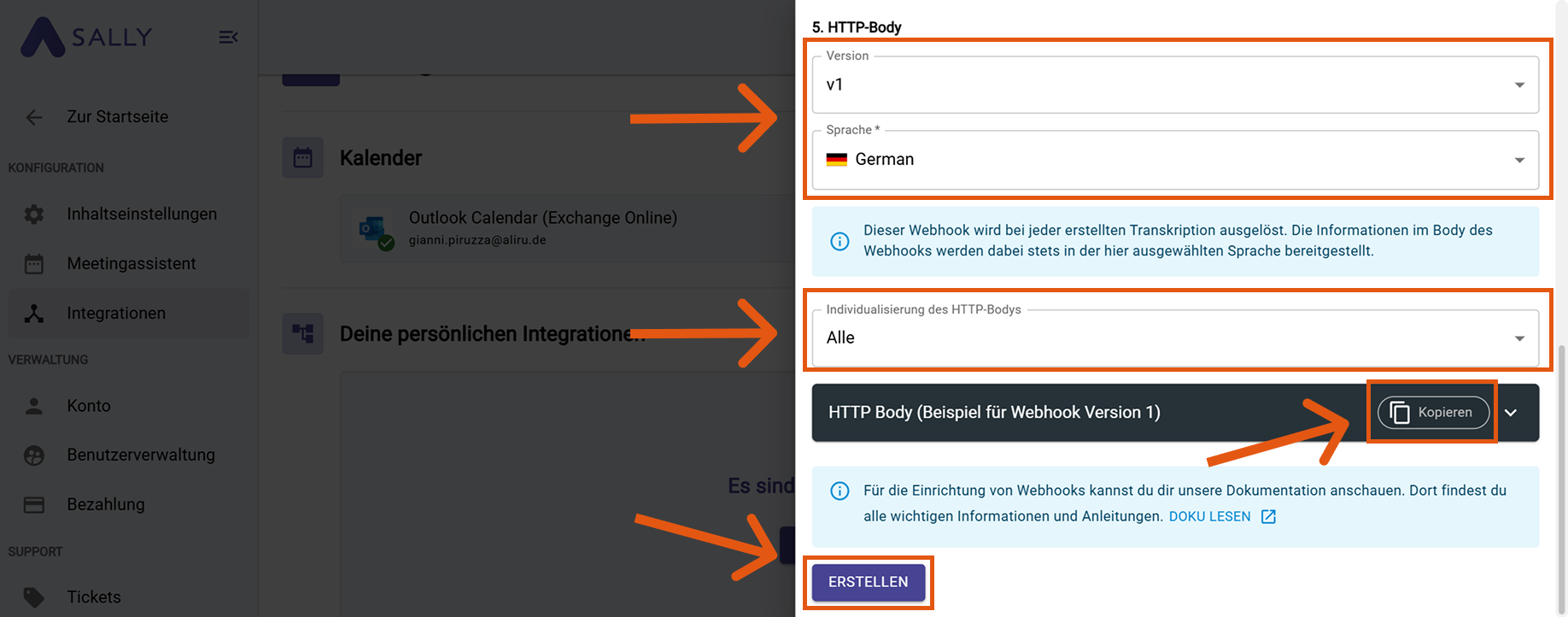Image resolution: width=1568 pixels, height=617 pixels.
Task: Click the Tickets tag icon
Action: point(34,597)
